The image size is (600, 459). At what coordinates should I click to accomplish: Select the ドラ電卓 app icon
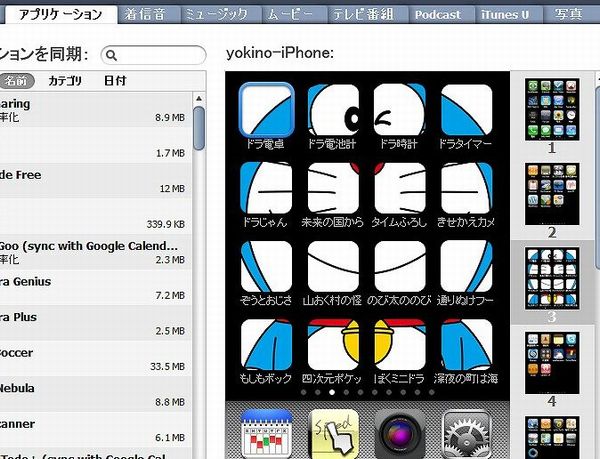tap(266, 110)
